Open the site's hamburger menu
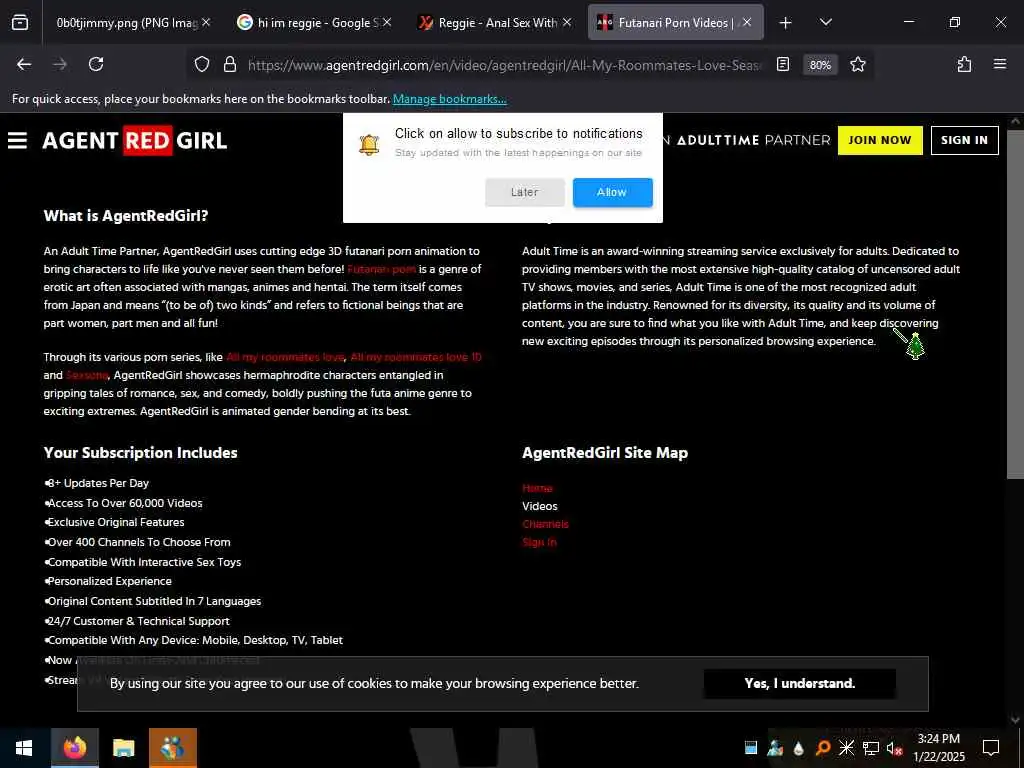 (18, 140)
